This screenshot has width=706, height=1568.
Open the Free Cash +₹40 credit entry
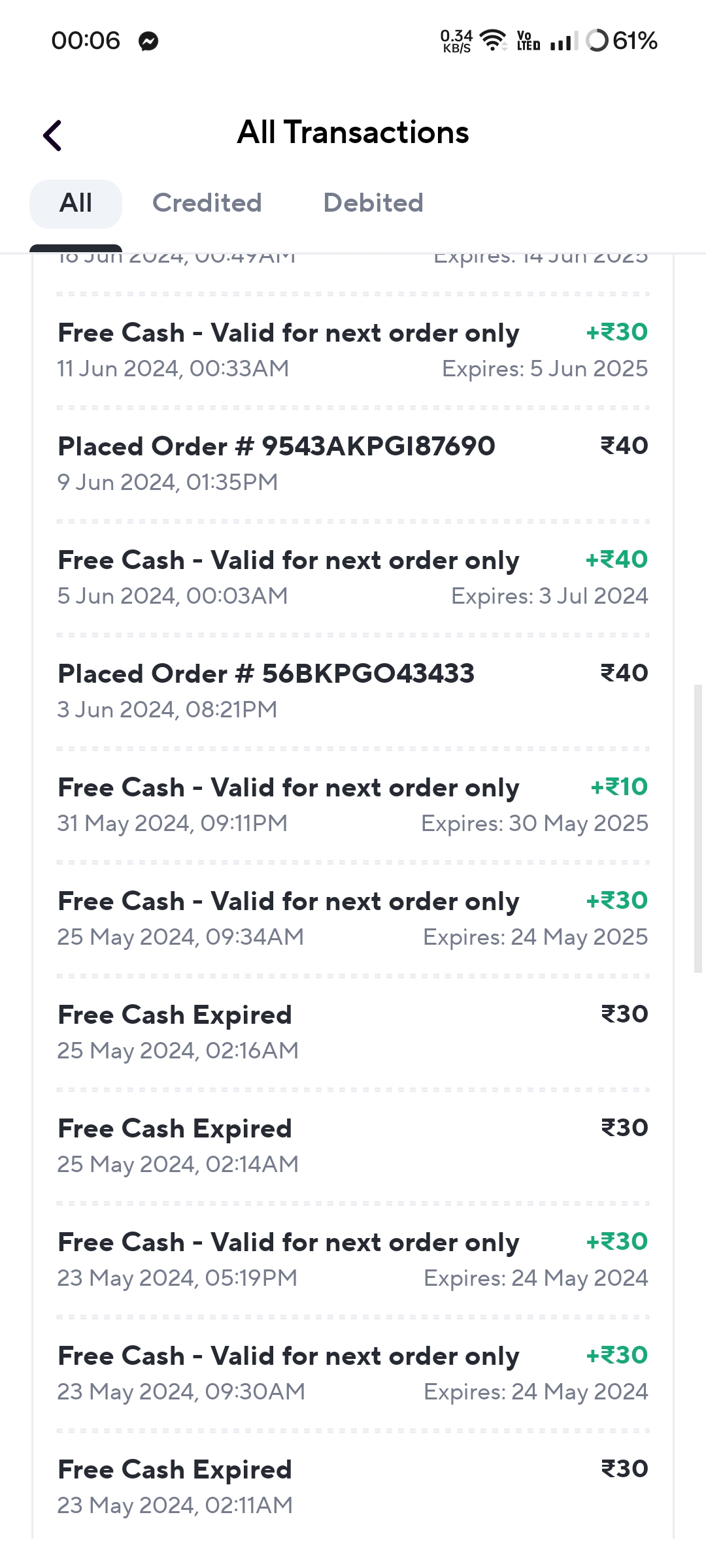(x=353, y=577)
